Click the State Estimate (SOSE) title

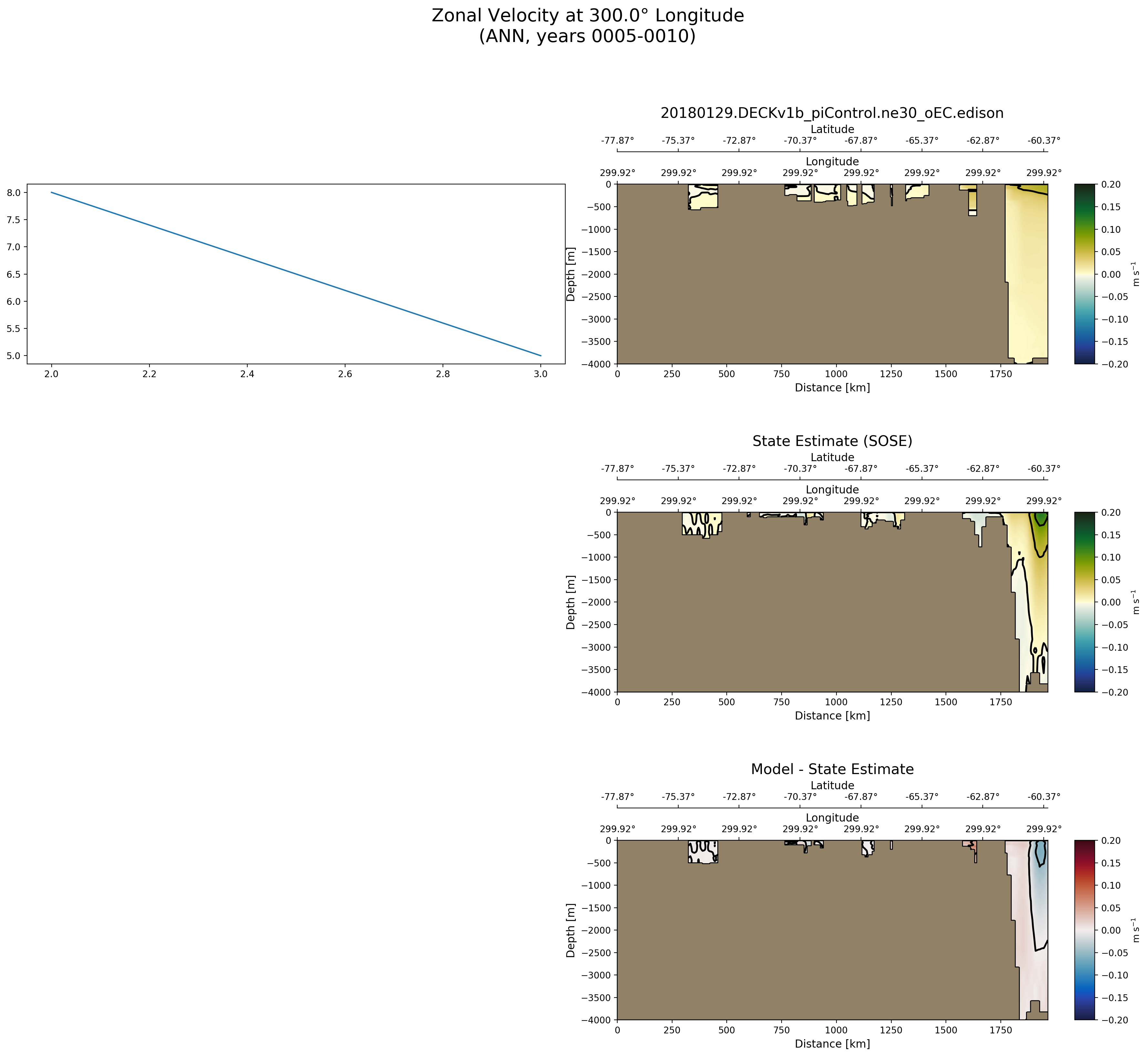point(832,441)
